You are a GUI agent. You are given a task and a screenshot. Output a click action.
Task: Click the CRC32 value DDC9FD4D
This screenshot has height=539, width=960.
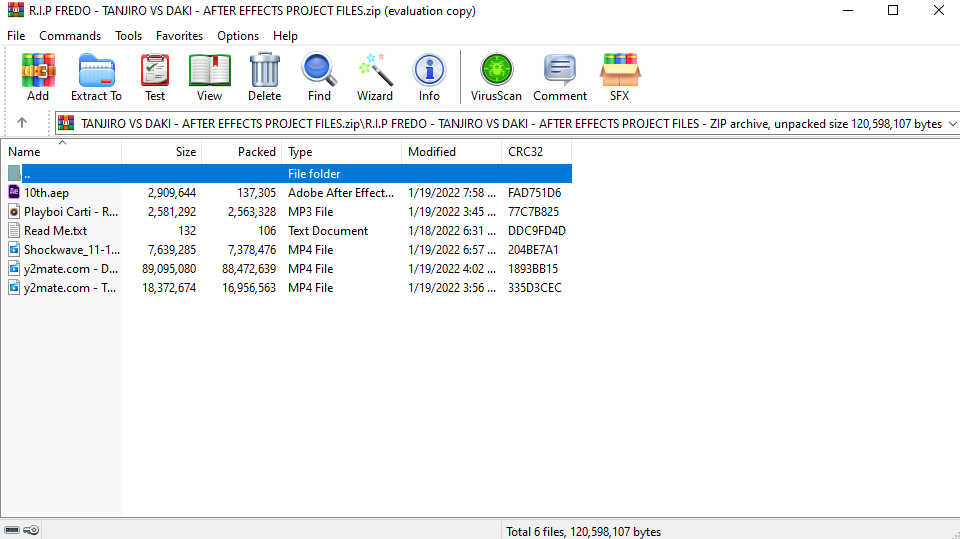pos(537,230)
